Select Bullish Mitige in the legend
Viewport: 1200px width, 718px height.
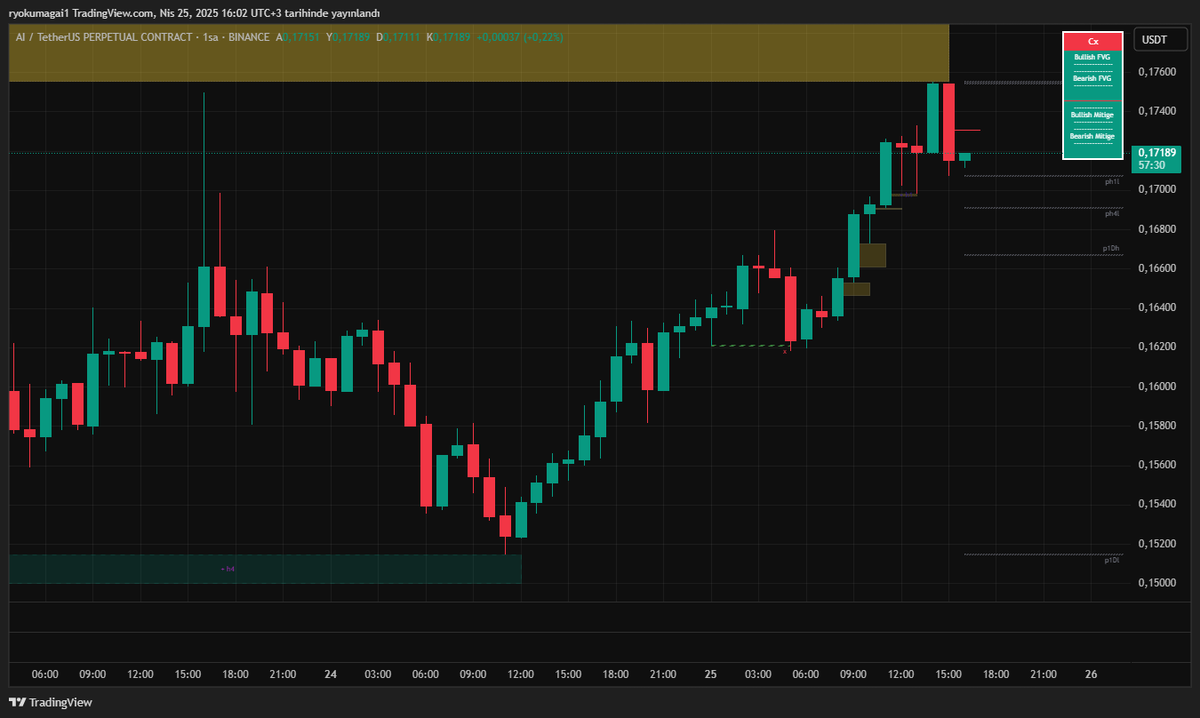[x=1092, y=115]
